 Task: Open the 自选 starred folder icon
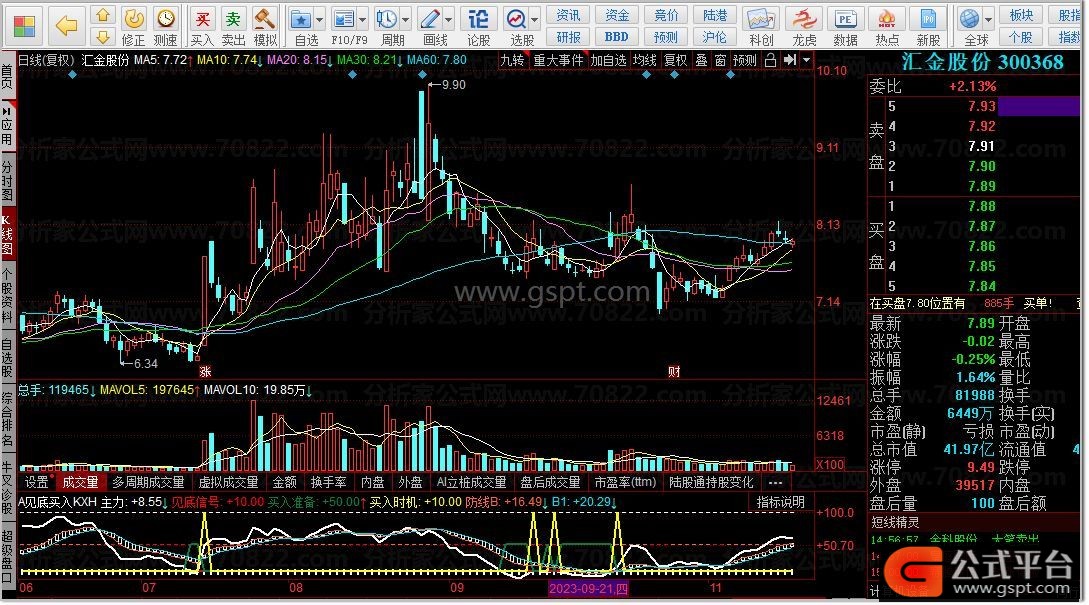coord(301,19)
